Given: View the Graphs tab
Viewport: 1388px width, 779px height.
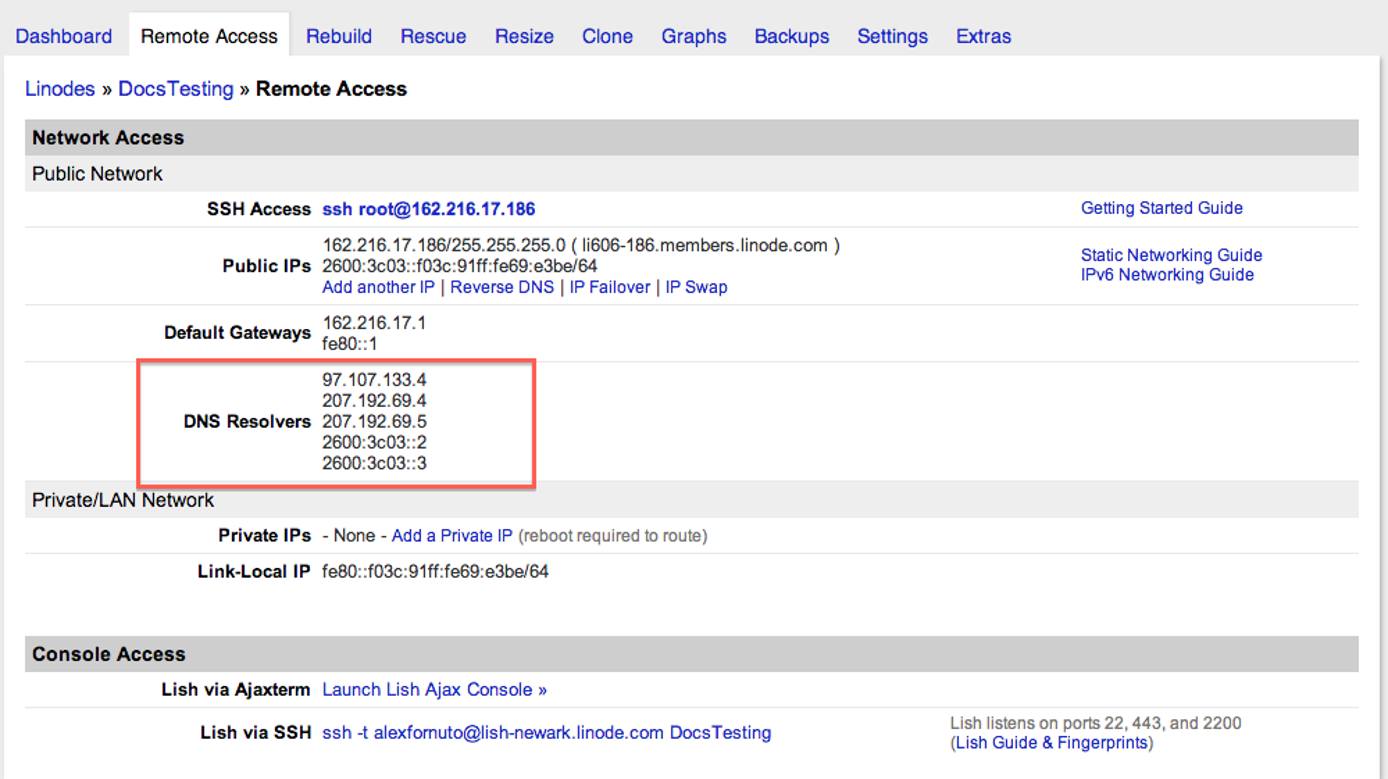Looking at the screenshot, I should tap(693, 36).
